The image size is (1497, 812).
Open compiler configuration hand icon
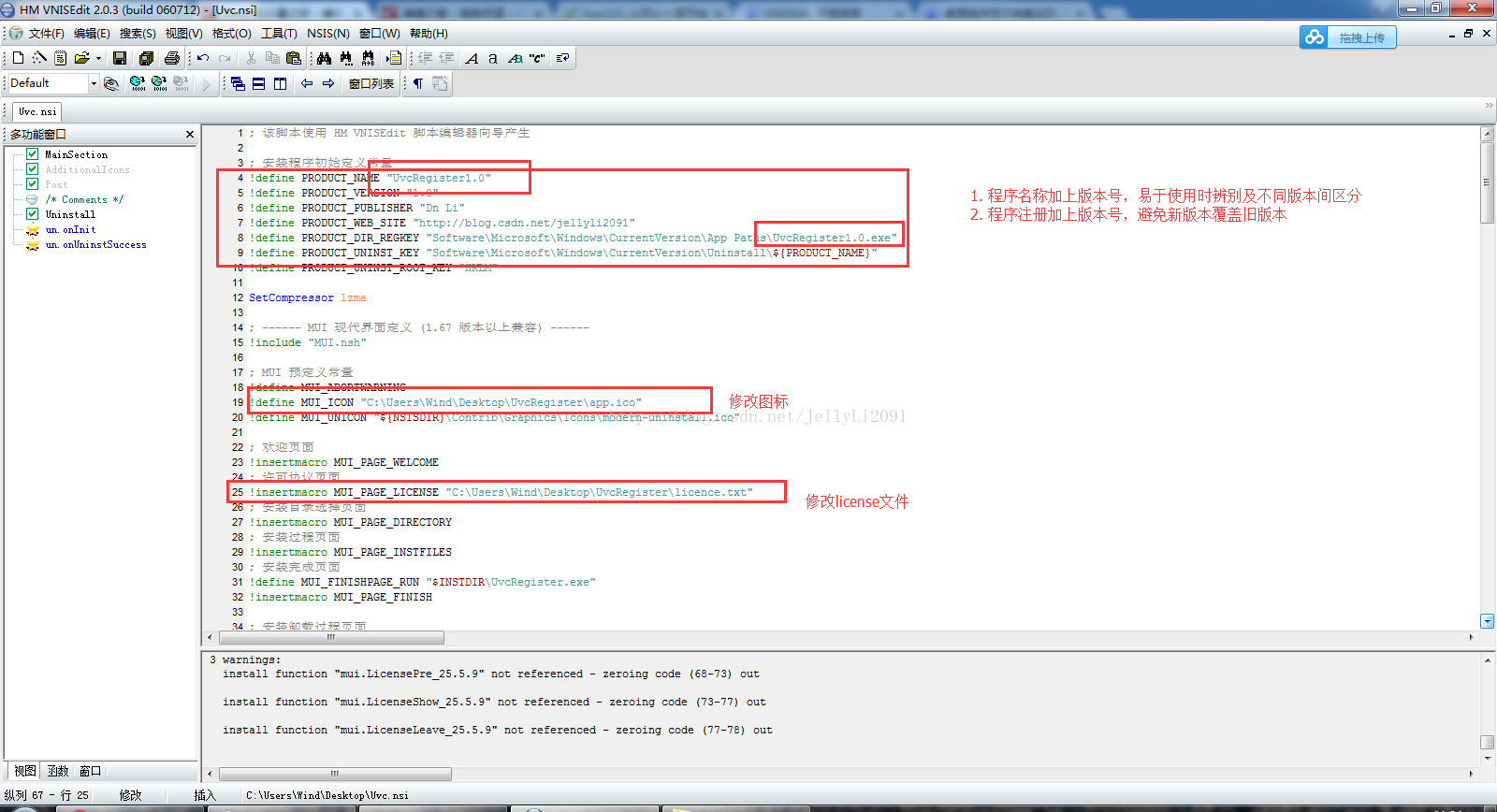(111, 84)
